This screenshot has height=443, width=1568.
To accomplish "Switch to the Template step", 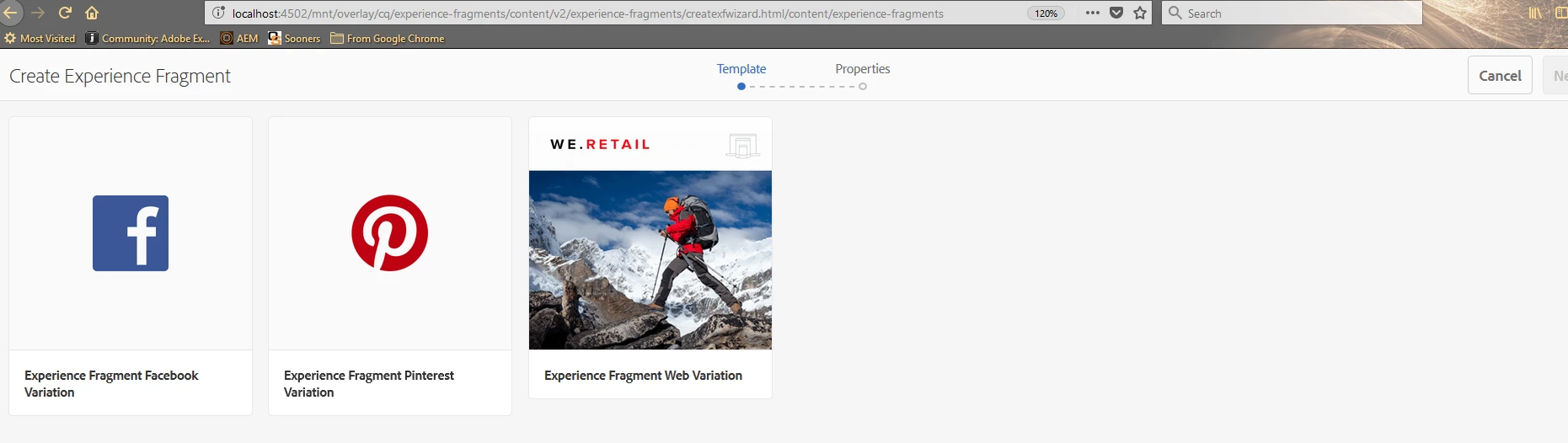I will pos(741,69).
